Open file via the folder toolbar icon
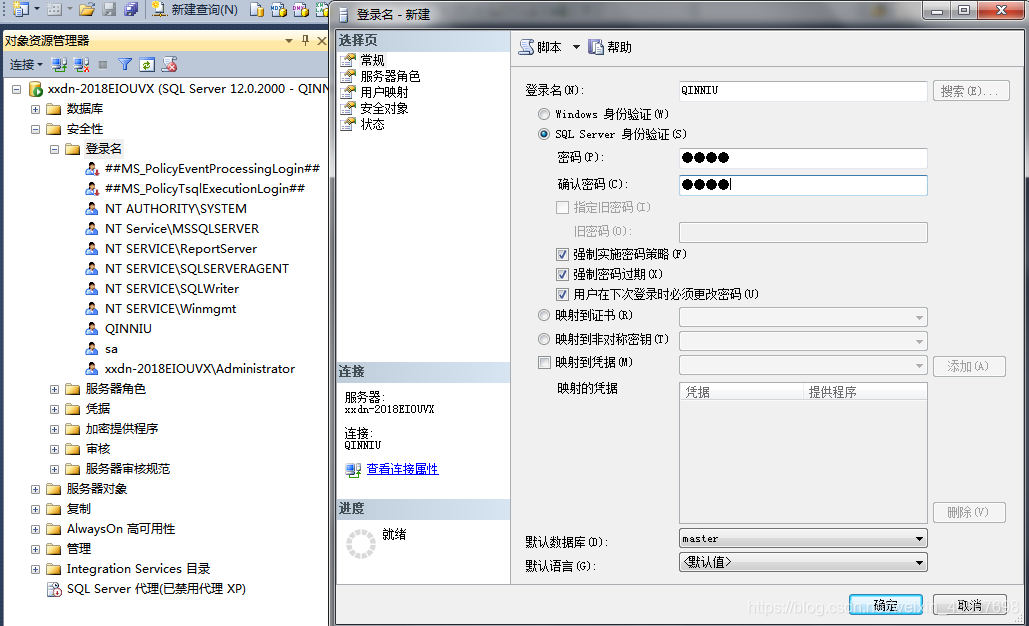This screenshot has width=1029, height=626. click(87, 9)
